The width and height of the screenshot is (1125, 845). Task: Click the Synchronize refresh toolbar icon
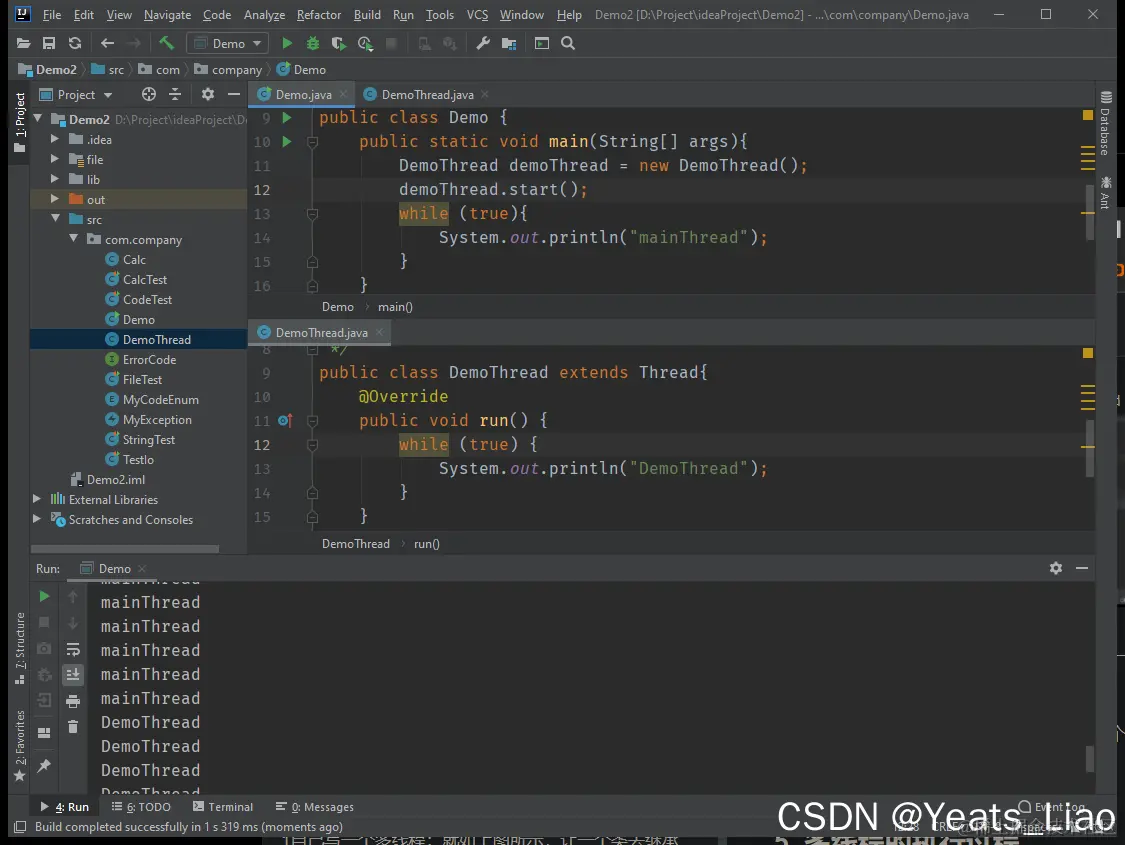(x=75, y=43)
